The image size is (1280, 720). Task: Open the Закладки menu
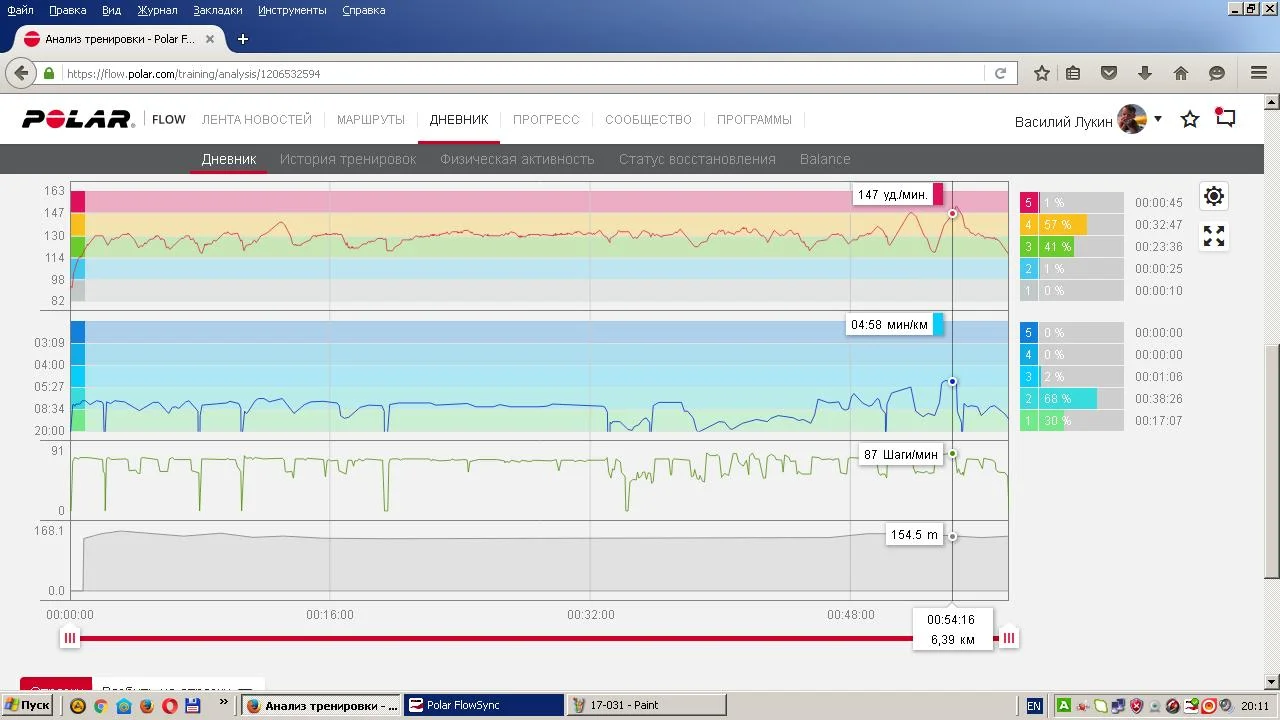[x=217, y=10]
